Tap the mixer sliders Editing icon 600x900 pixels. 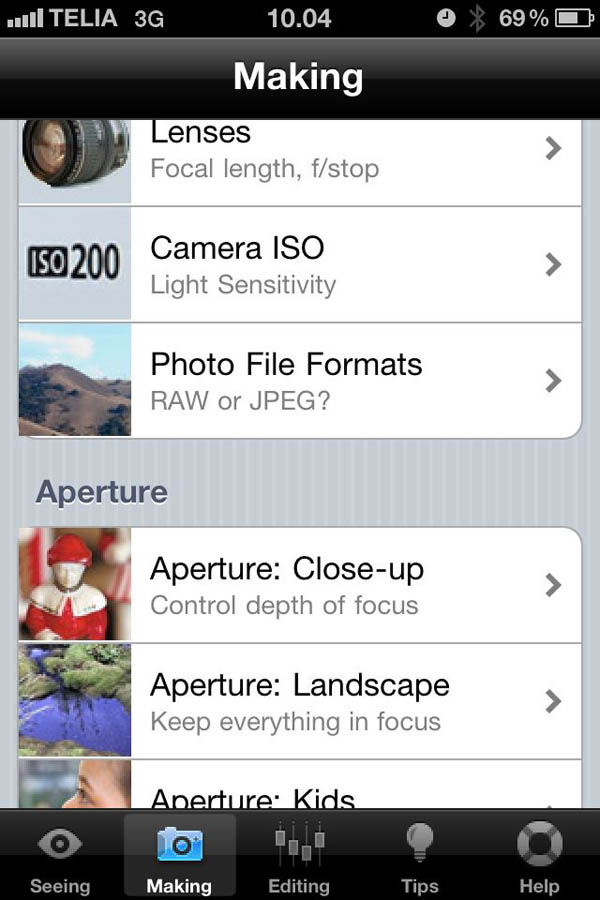click(x=299, y=845)
